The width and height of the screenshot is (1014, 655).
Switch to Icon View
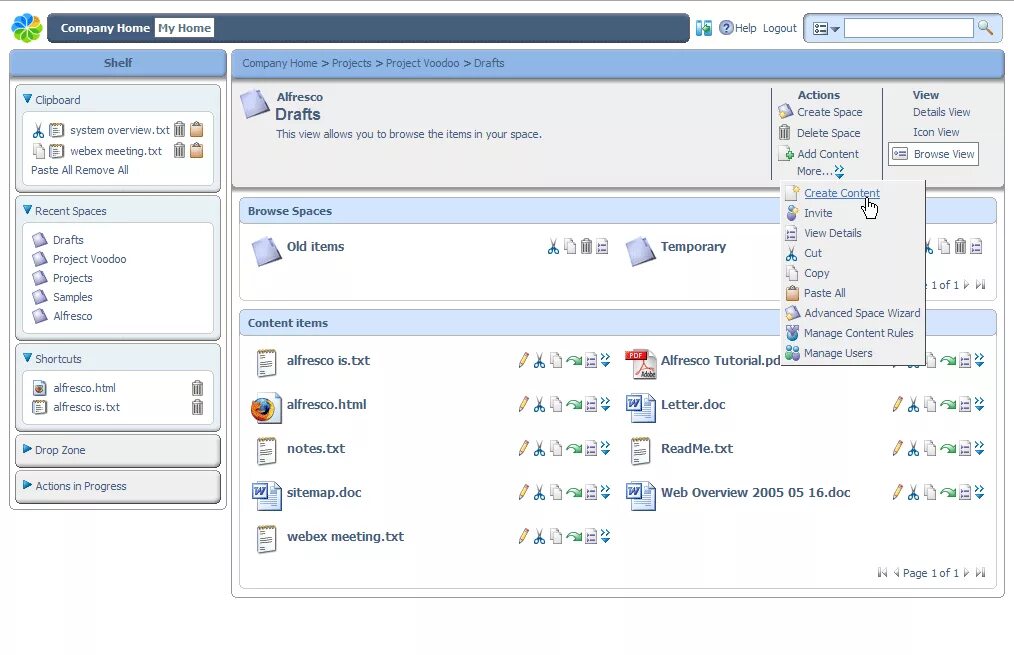point(936,132)
